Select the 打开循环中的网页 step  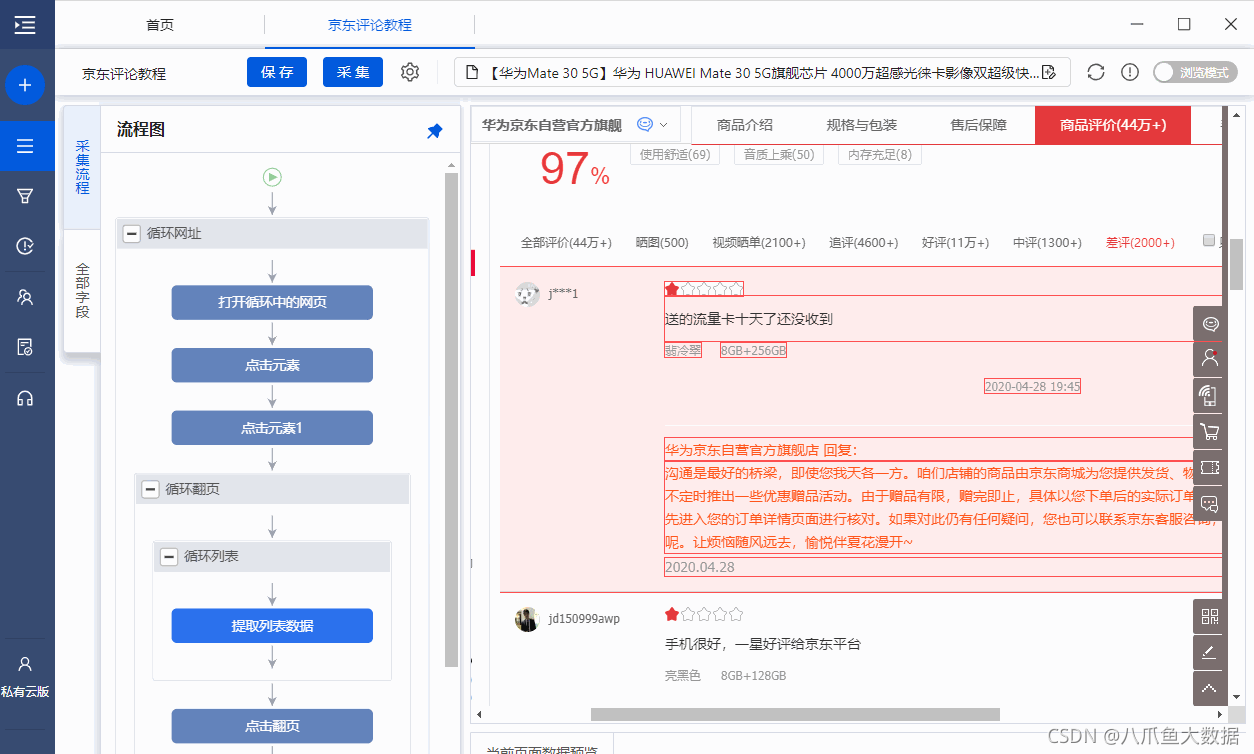[x=272, y=302]
